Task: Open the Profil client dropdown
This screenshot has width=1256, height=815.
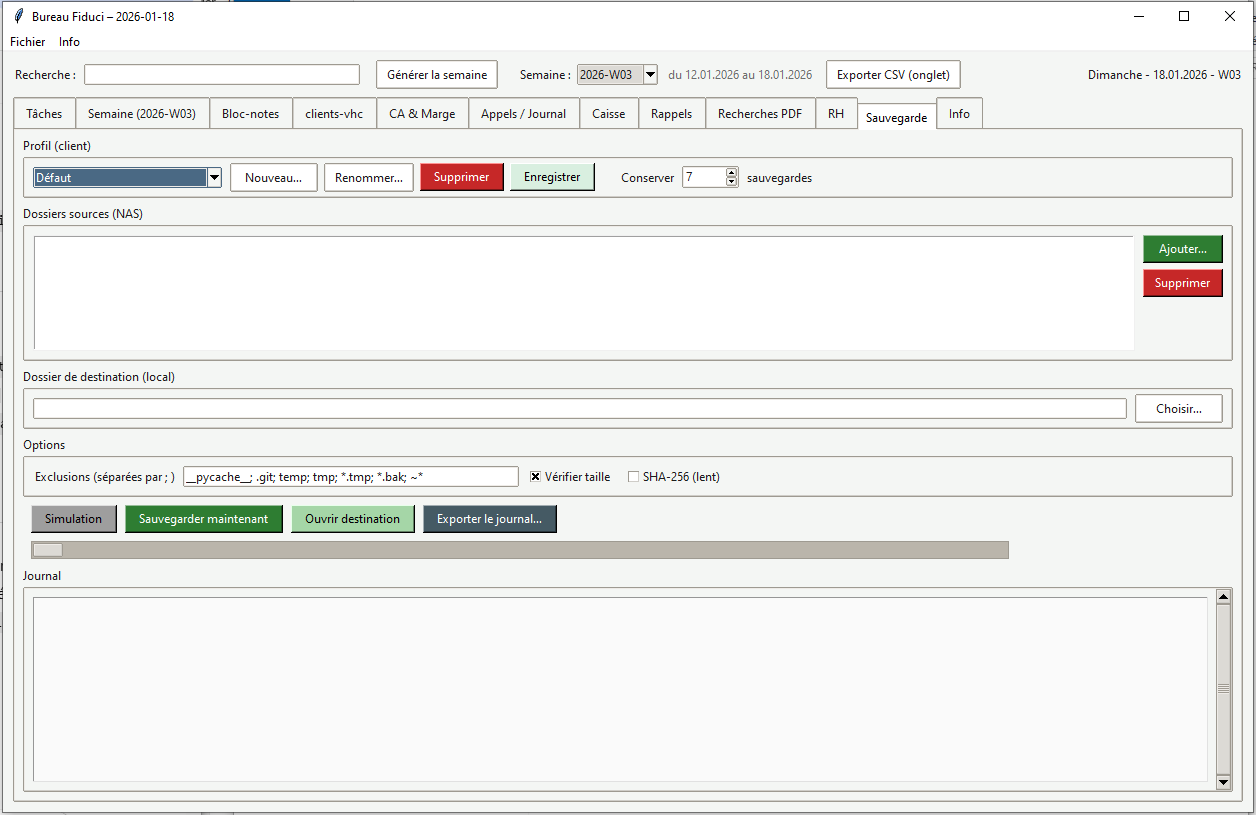Action: (214, 177)
